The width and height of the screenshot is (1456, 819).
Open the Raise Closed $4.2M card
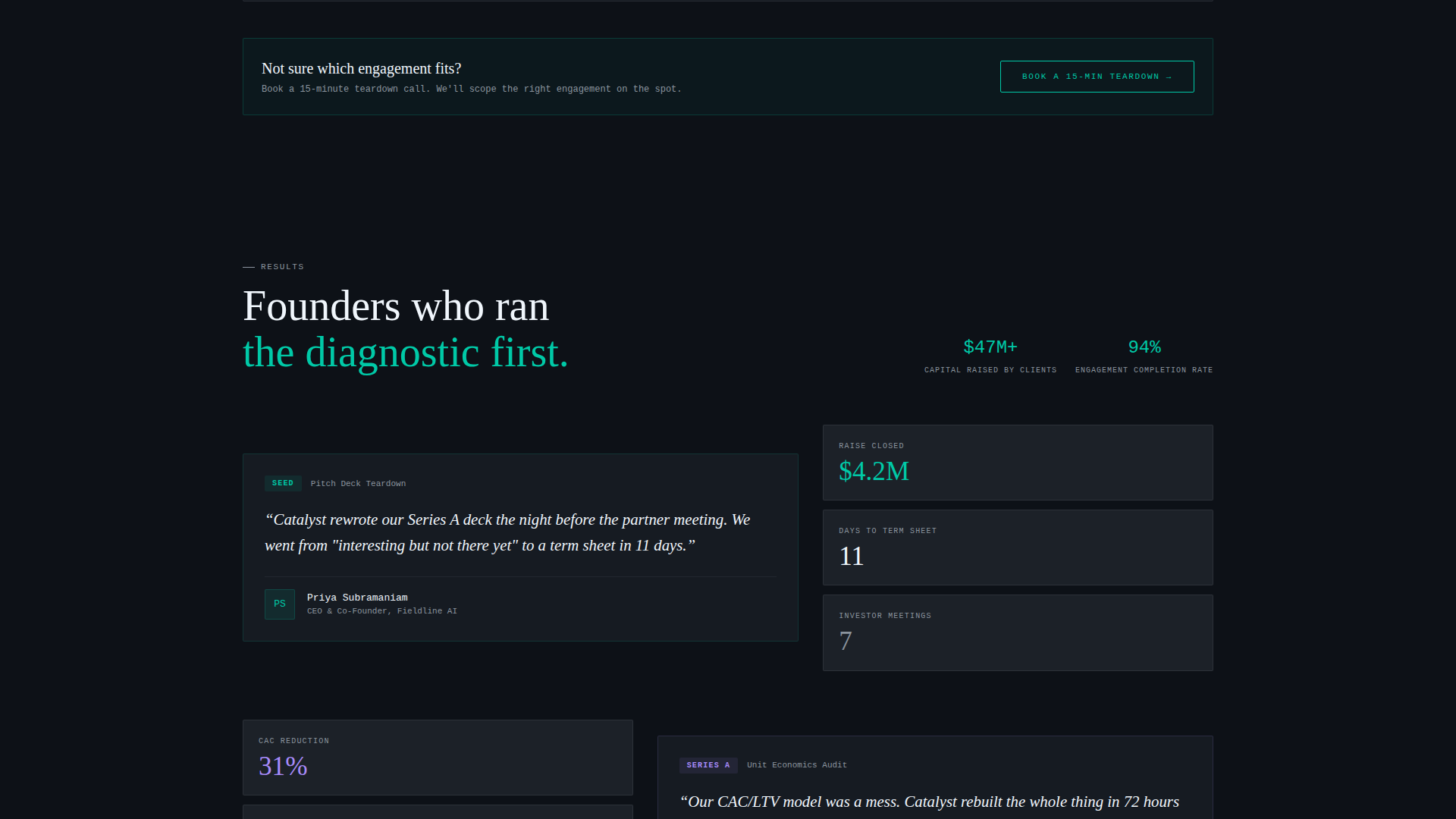point(1018,463)
